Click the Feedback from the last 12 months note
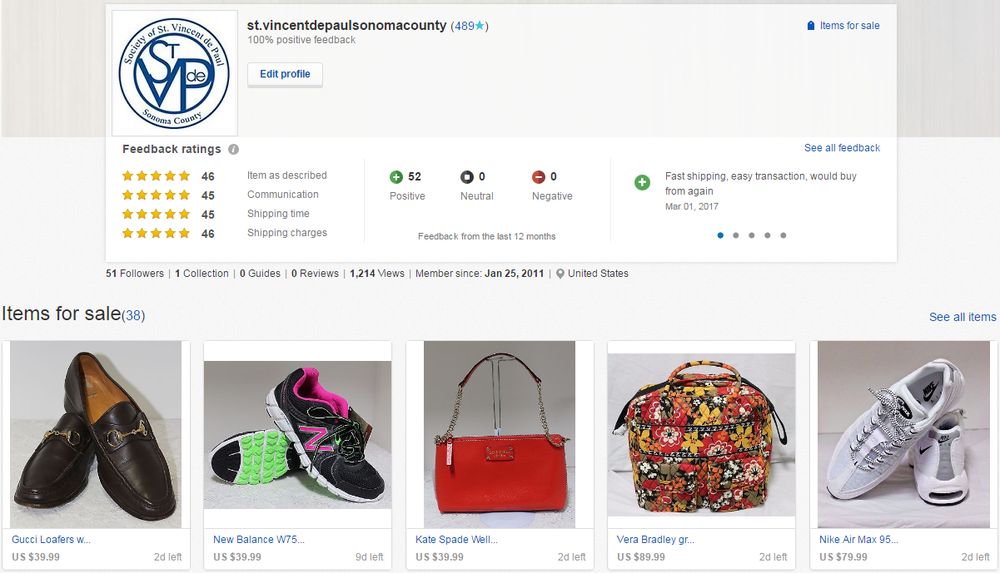The image size is (1000, 573). coord(487,236)
